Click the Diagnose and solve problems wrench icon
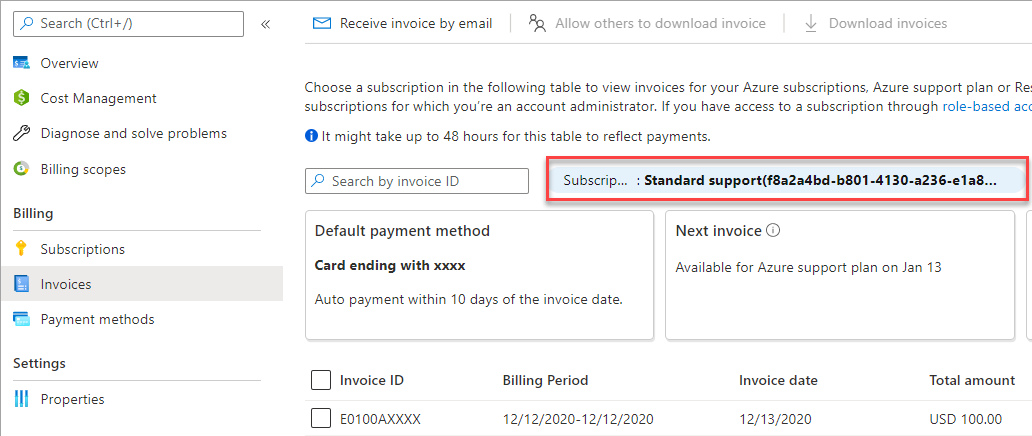This screenshot has height=436, width=1032. click(21, 134)
